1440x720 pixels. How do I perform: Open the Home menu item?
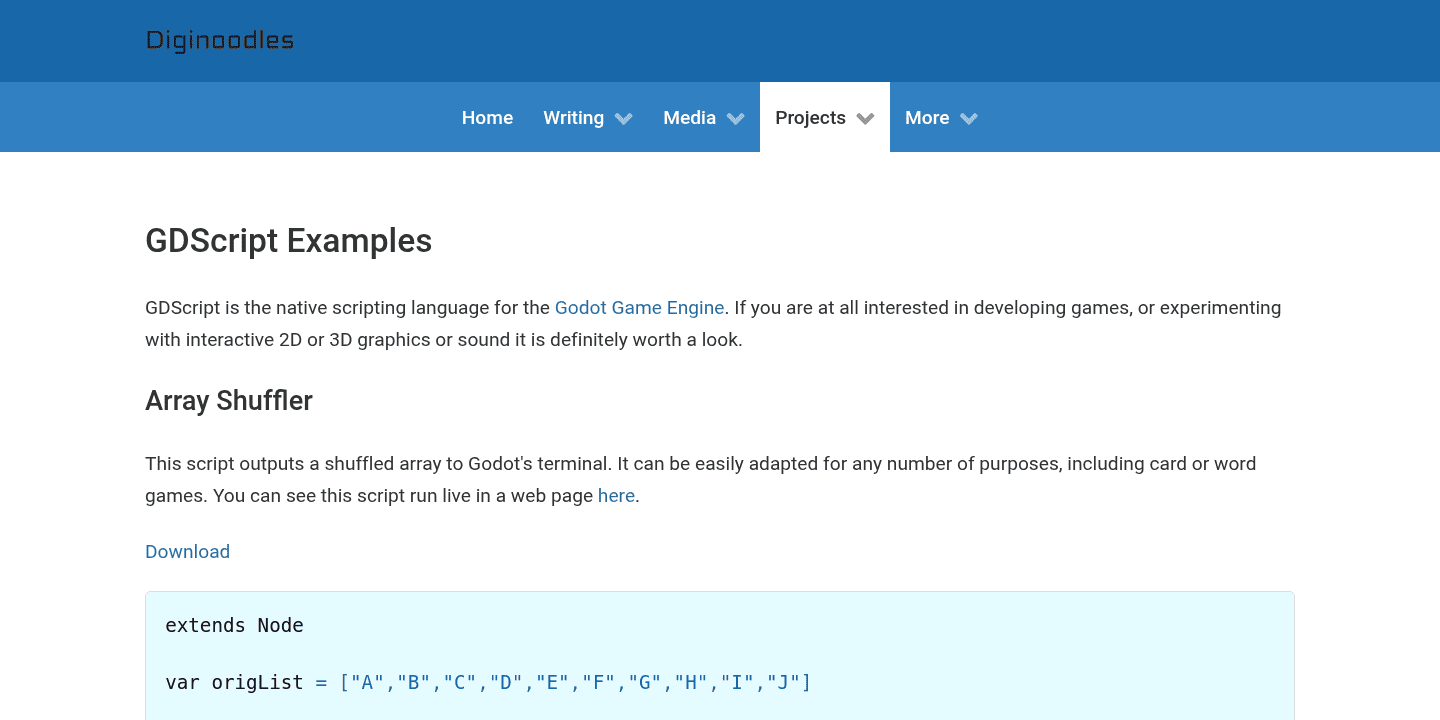pos(487,118)
